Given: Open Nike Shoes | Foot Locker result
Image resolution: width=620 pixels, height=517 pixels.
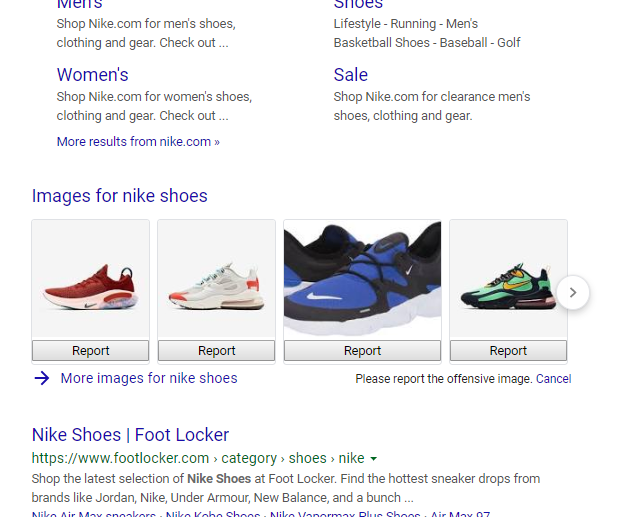Looking at the screenshot, I should (x=130, y=435).
